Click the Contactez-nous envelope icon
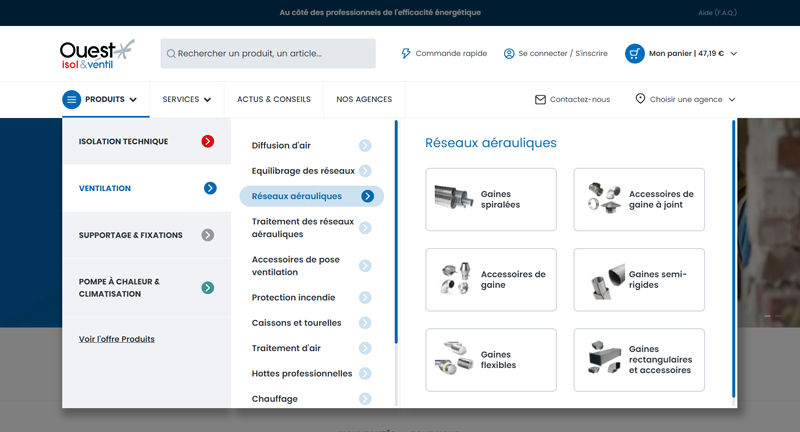Image resolution: width=800 pixels, height=432 pixels. 540,100
